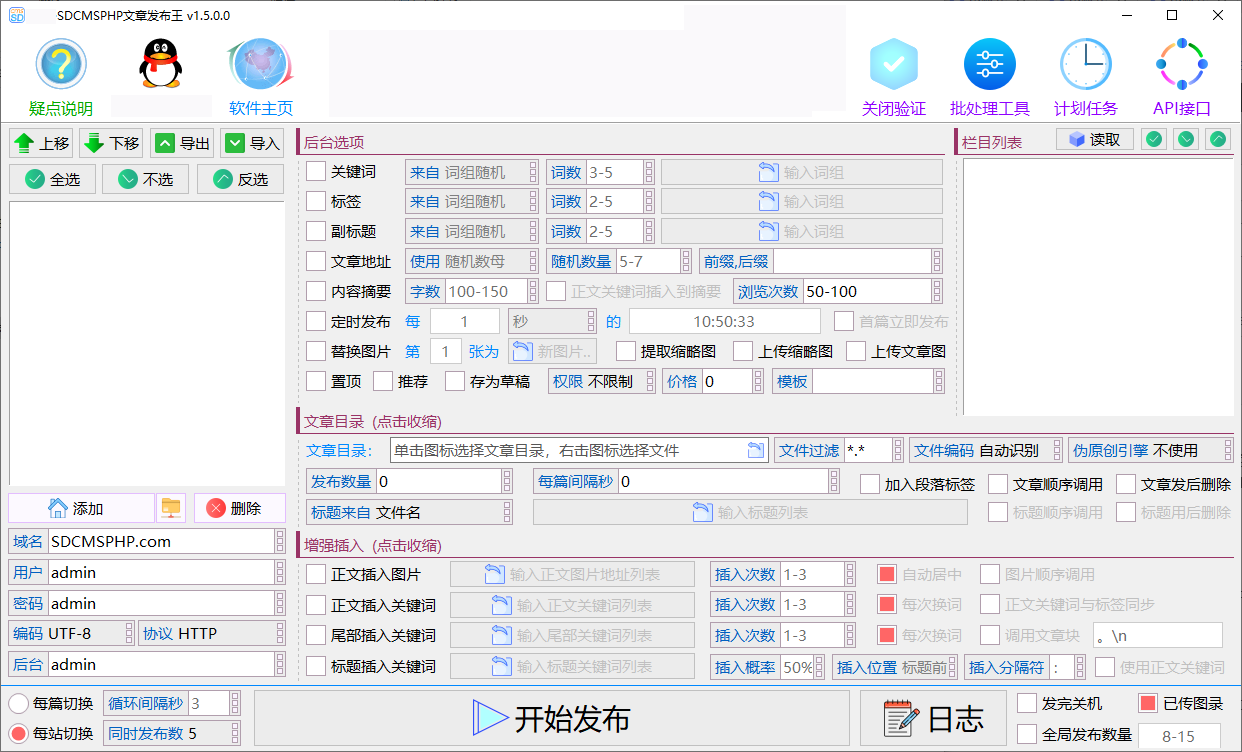Click 输入标题关键词列表 button

(x=572, y=667)
